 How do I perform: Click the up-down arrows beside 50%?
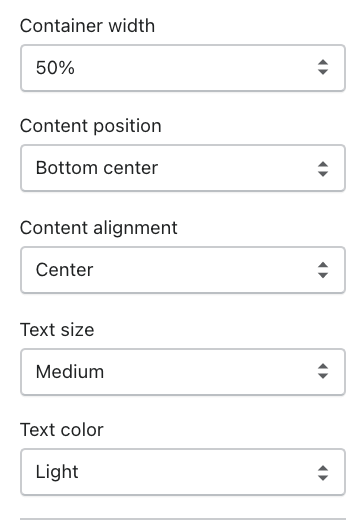click(x=323, y=67)
